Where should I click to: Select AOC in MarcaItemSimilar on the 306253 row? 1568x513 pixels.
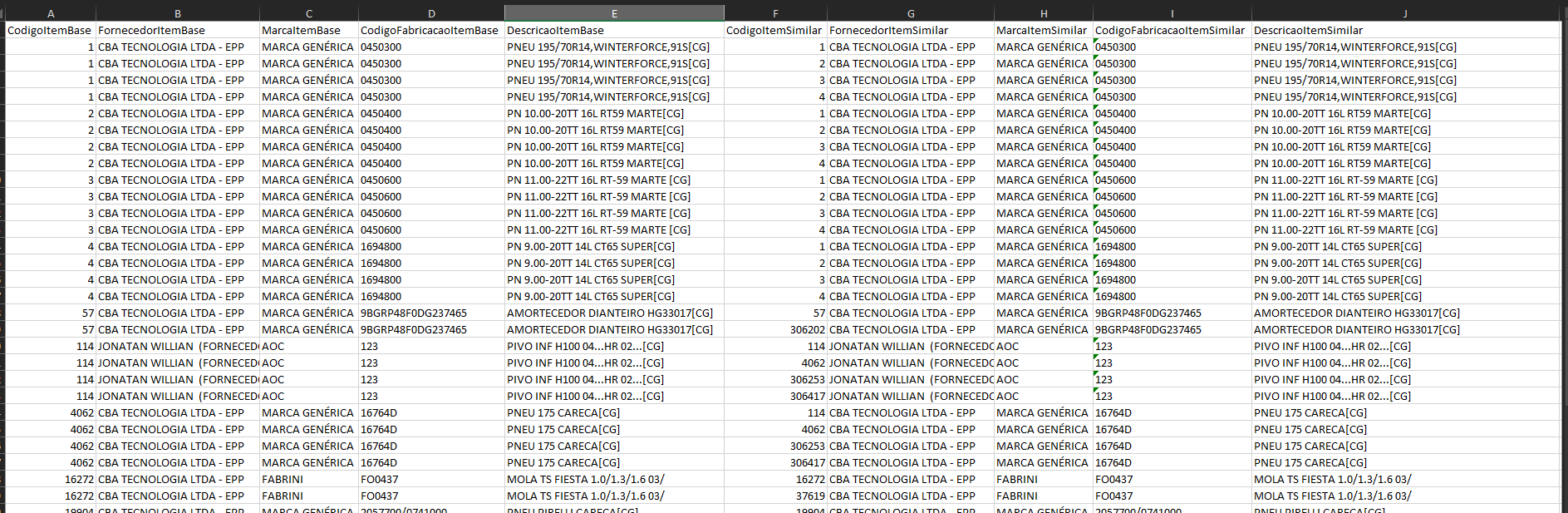coord(1044,379)
